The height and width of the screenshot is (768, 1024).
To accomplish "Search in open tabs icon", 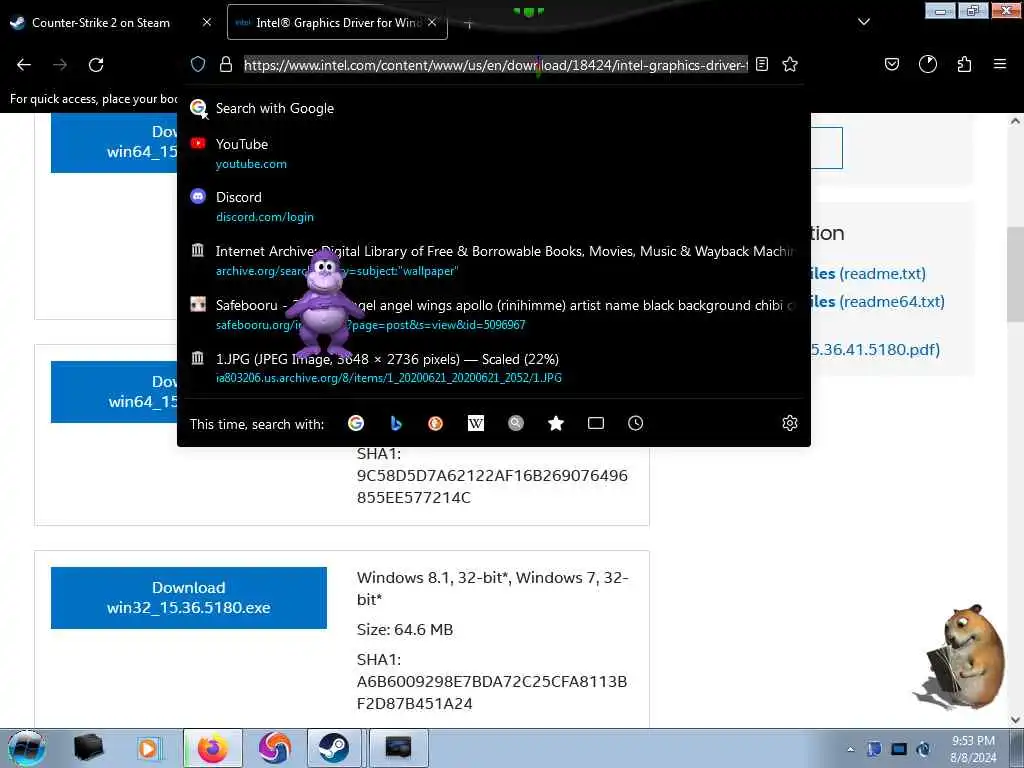I will (596, 423).
